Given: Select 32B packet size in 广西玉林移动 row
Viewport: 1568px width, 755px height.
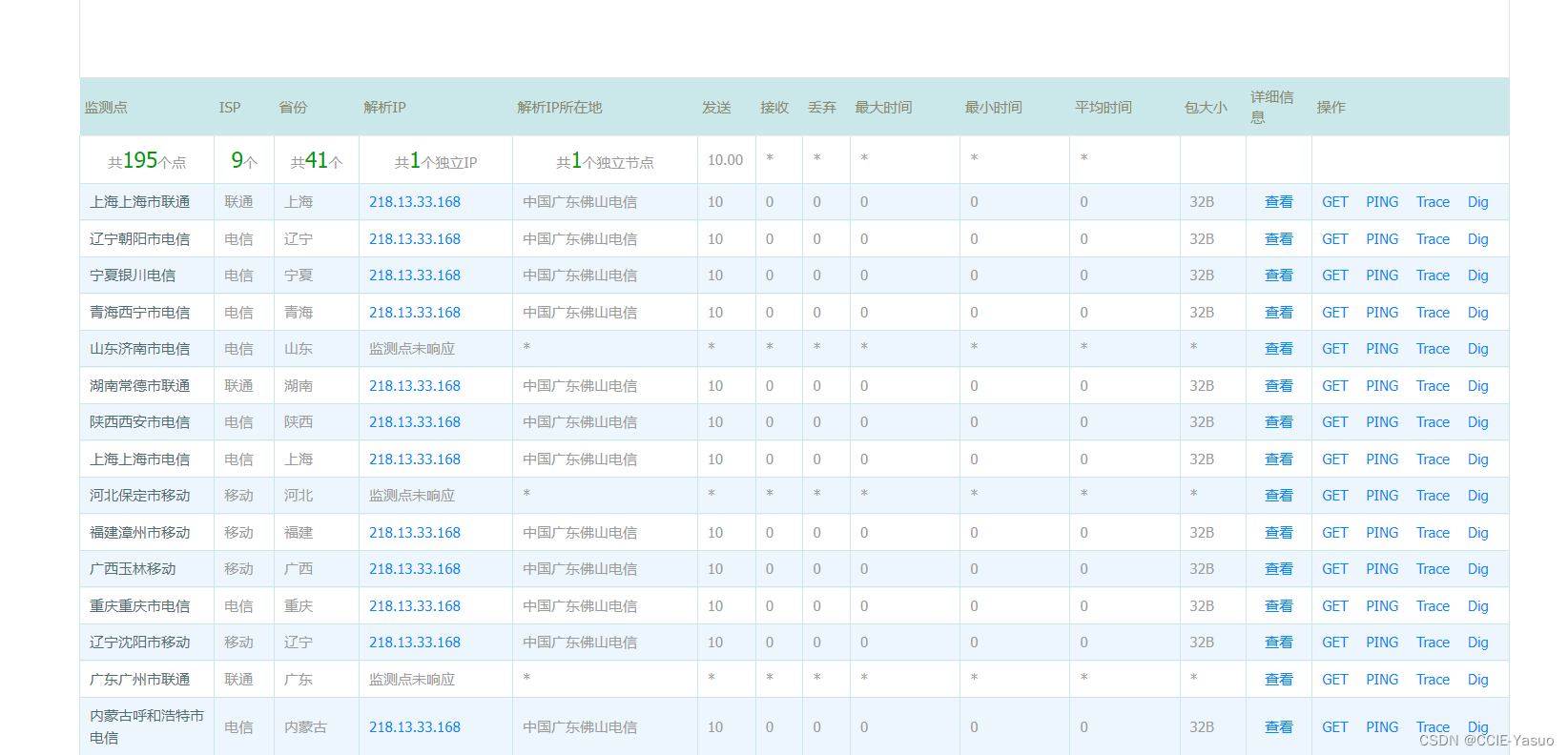Looking at the screenshot, I should (1202, 569).
